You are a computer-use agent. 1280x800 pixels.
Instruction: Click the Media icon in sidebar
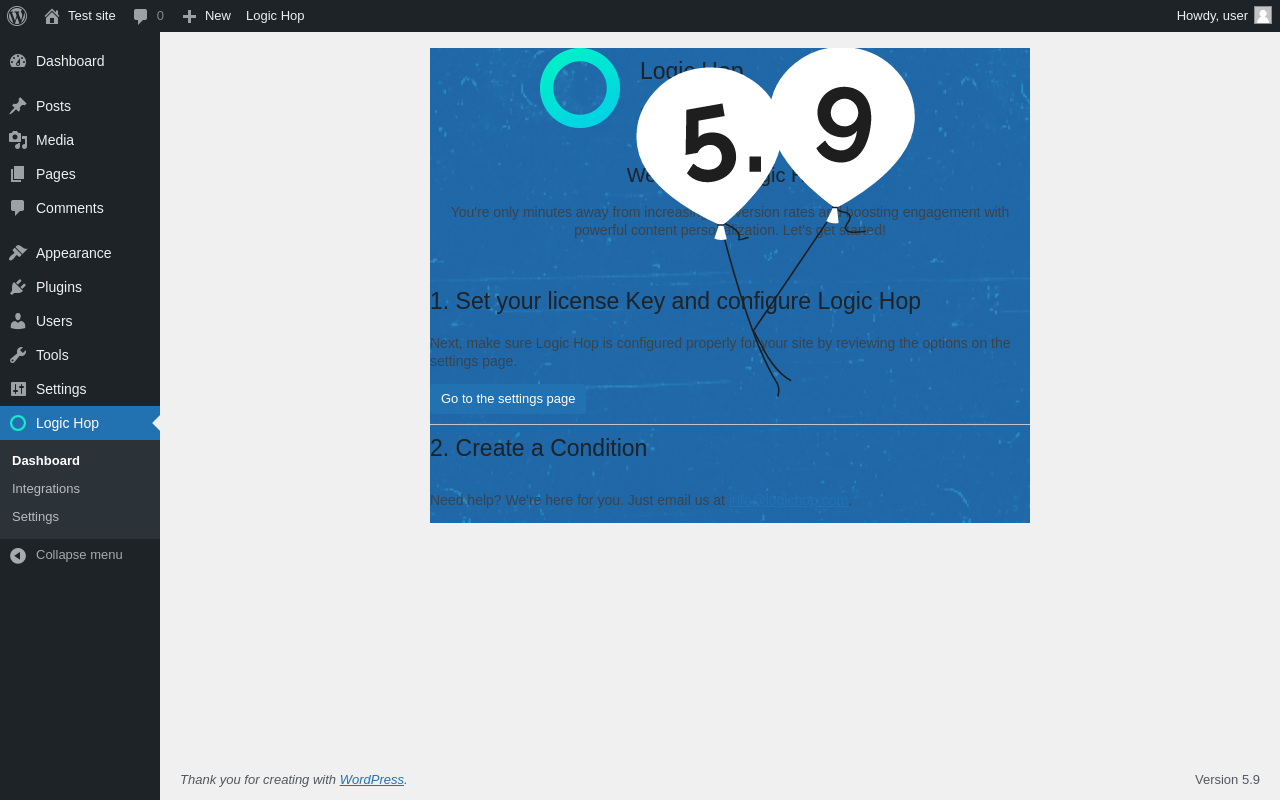pyautogui.click(x=18, y=140)
